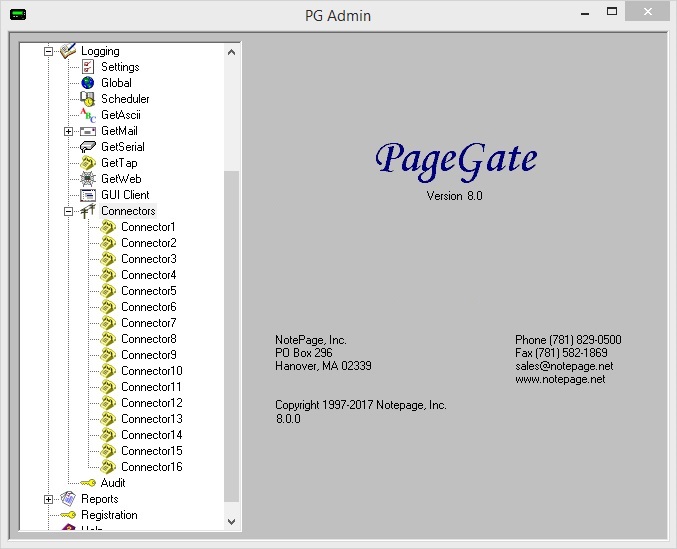677x549 pixels.
Task: Click the Connector11 phone icon
Action: pyautogui.click(x=108, y=387)
